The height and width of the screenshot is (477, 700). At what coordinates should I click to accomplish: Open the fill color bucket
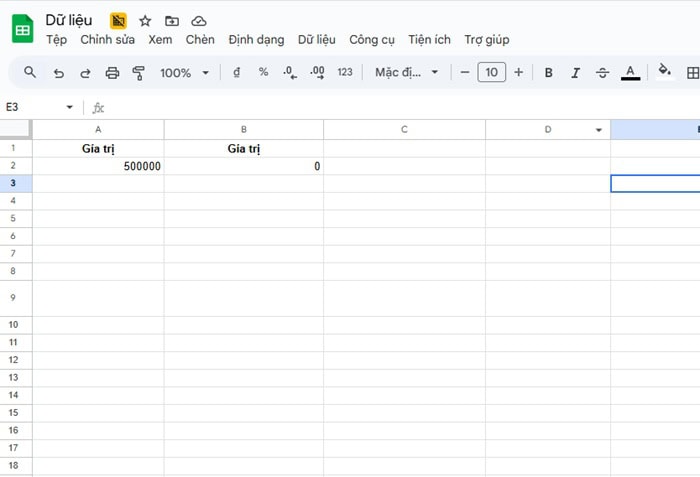pyautogui.click(x=665, y=72)
